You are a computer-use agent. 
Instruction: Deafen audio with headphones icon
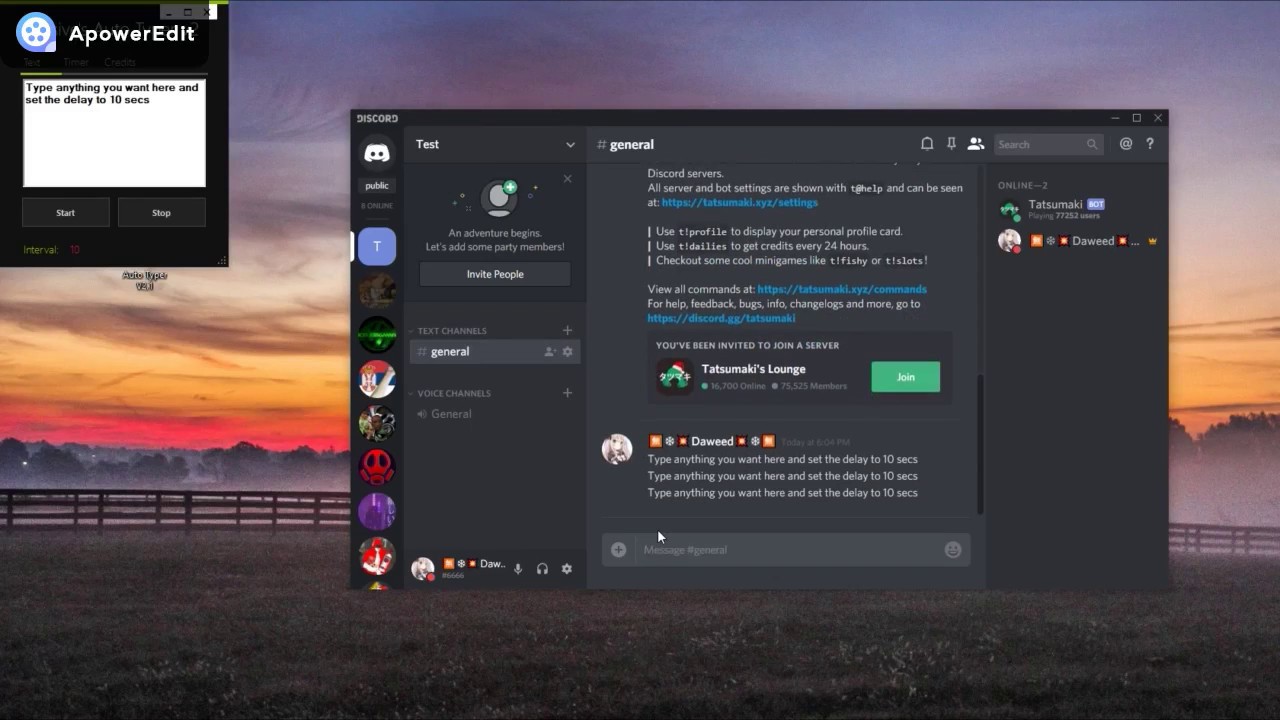click(x=542, y=569)
